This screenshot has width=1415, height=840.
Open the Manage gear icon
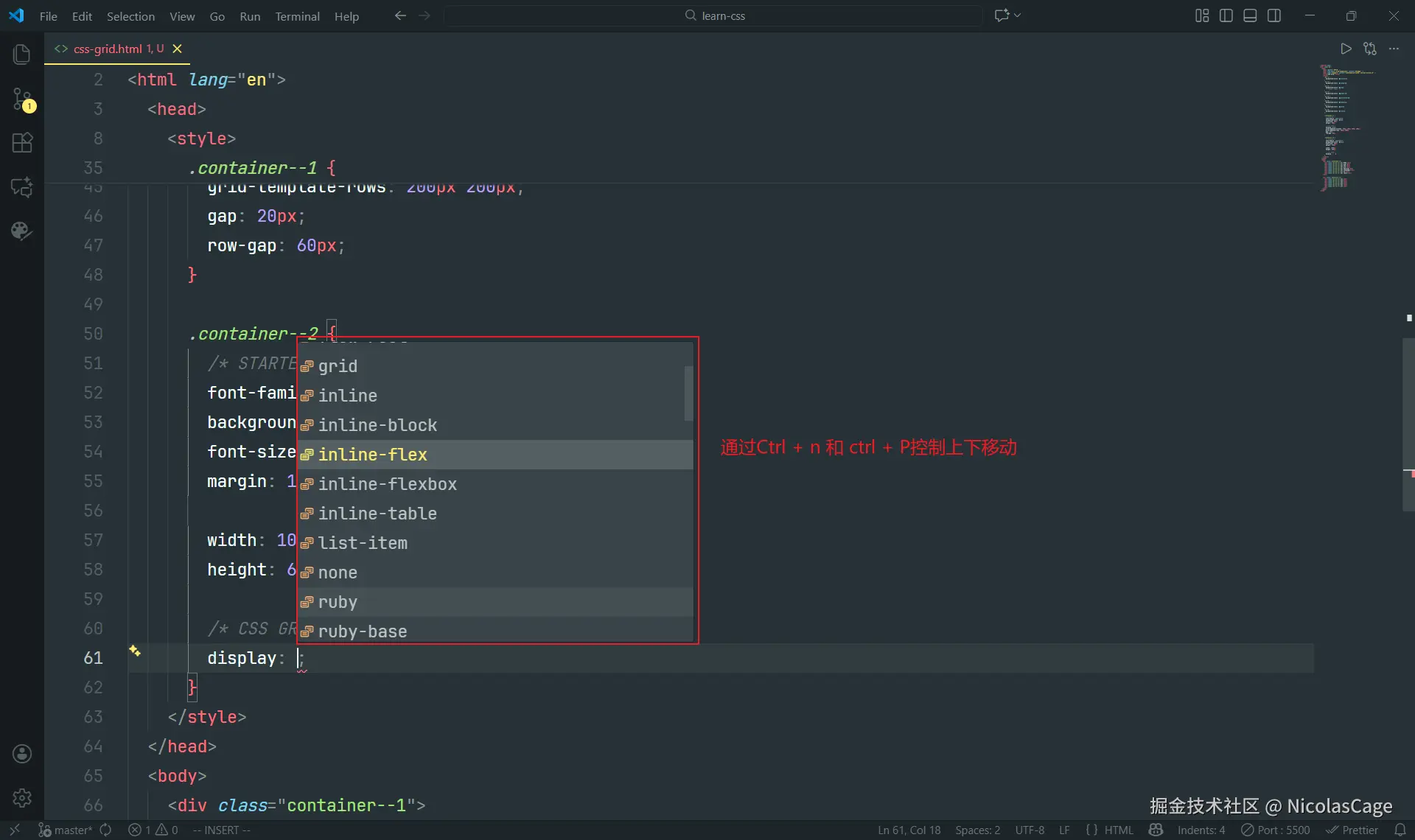coord(22,797)
